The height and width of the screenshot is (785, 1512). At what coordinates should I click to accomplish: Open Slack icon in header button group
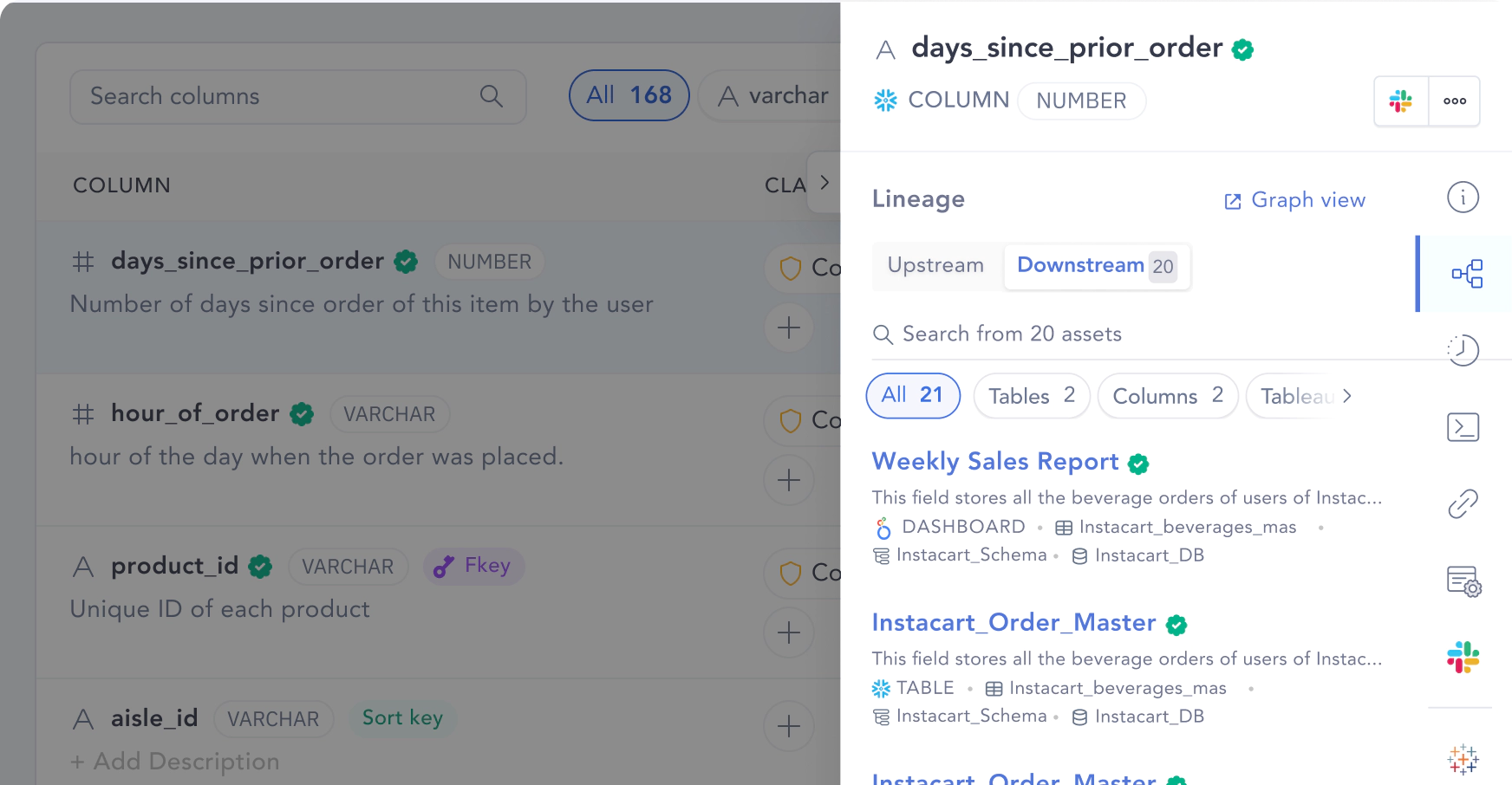pyautogui.click(x=1401, y=101)
